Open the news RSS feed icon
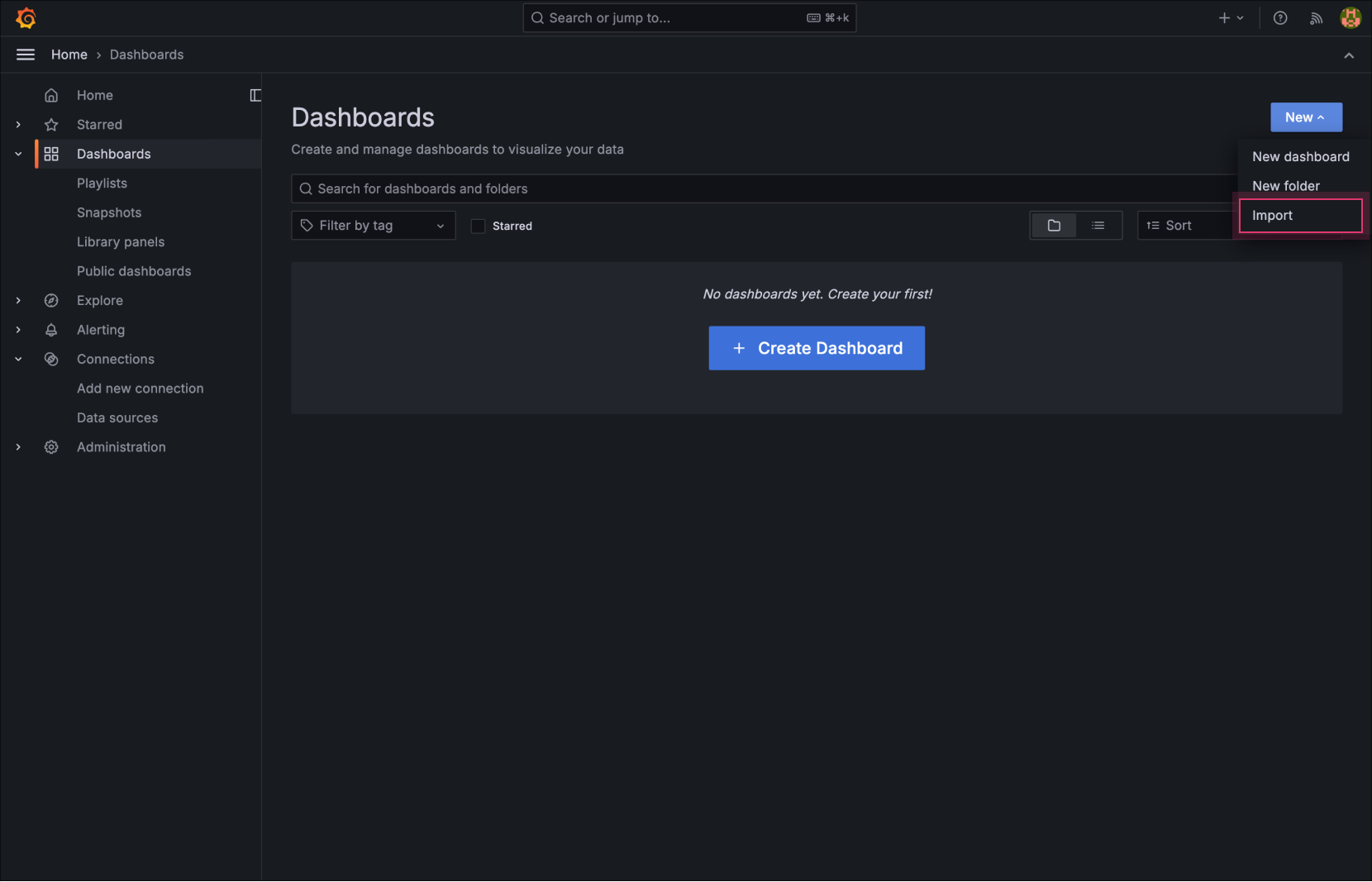This screenshot has height=882, width=1372. point(1316,18)
